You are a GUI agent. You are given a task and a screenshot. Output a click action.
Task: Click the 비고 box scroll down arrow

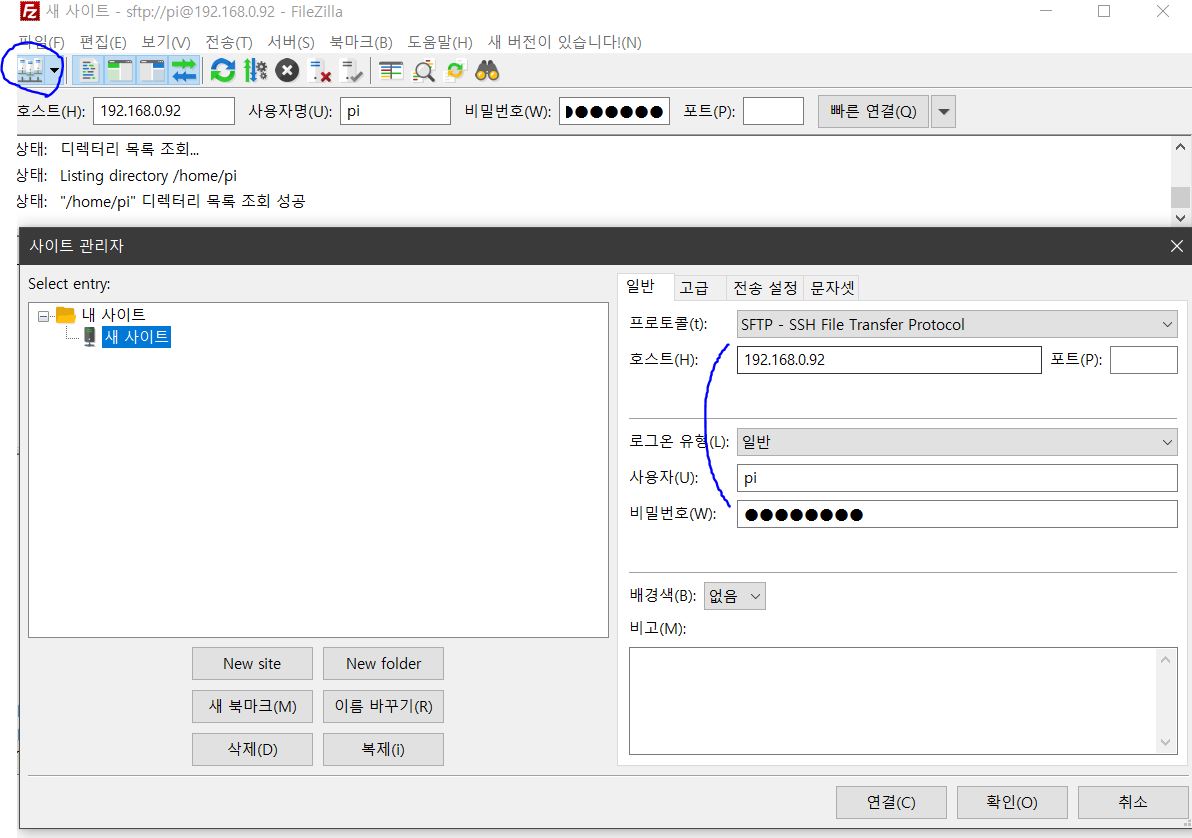point(1166,743)
